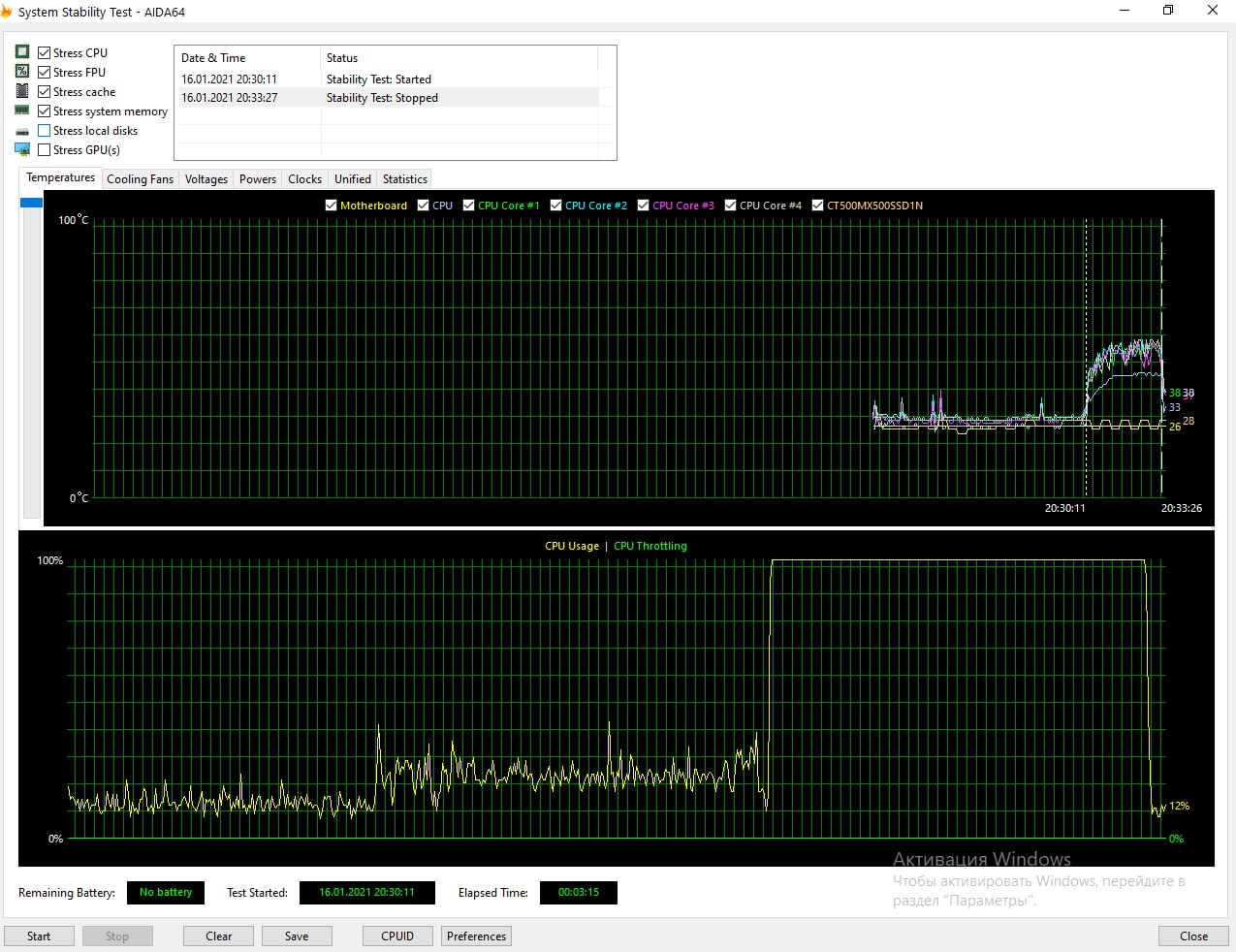Screen dimensions: 1236x952
Task: Click the 12% CPU usage value
Action: (1180, 806)
